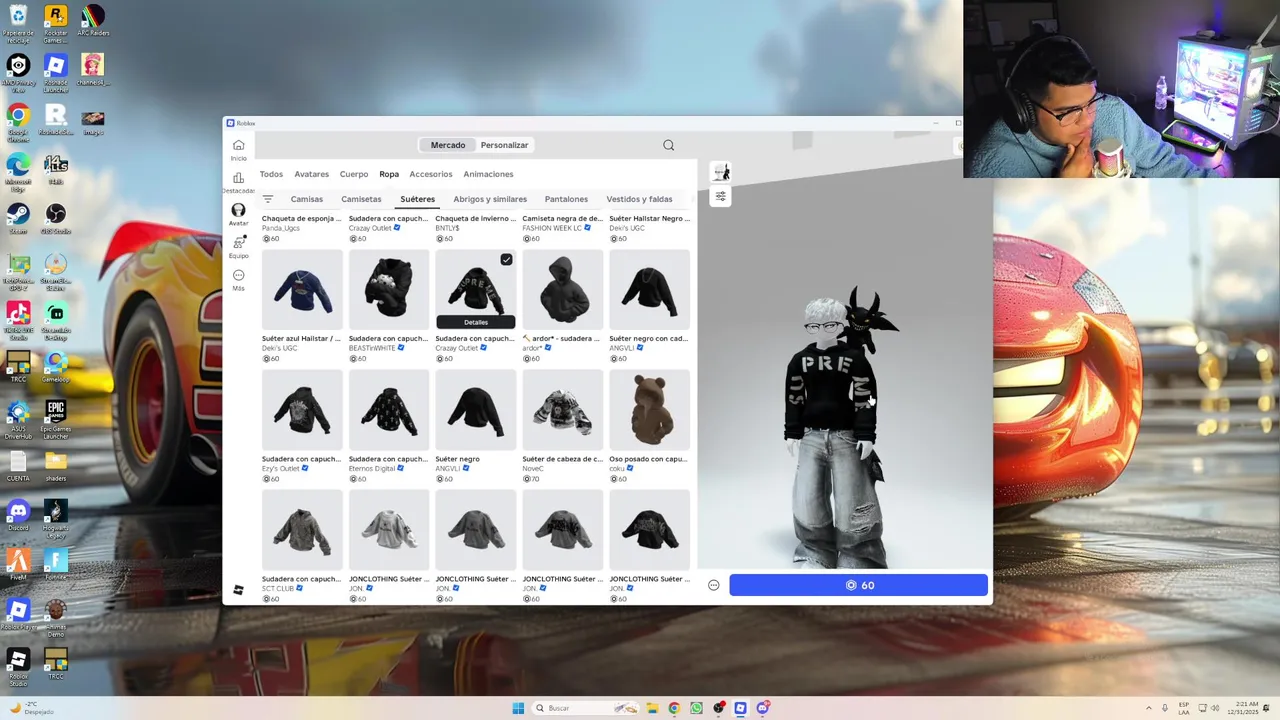1280x720 pixels.
Task: Uncheck the selected Supreme hoodie checkmark
Action: click(506, 260)
